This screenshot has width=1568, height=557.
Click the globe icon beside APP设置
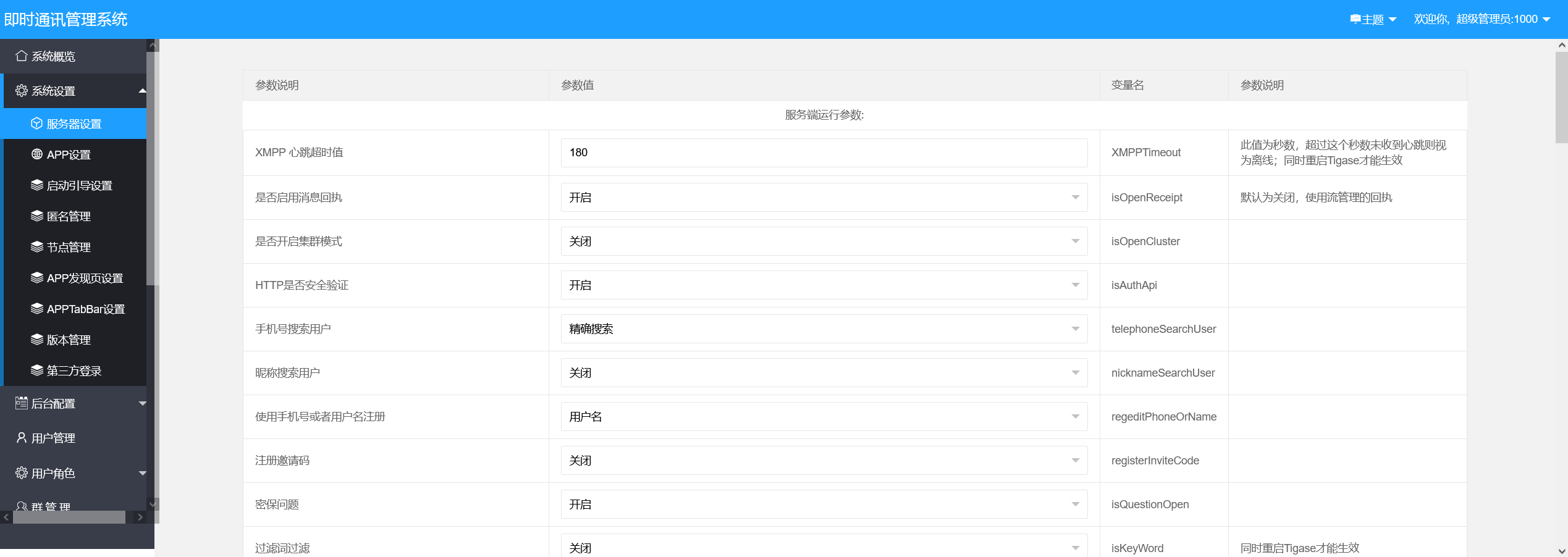pos(36,154)
